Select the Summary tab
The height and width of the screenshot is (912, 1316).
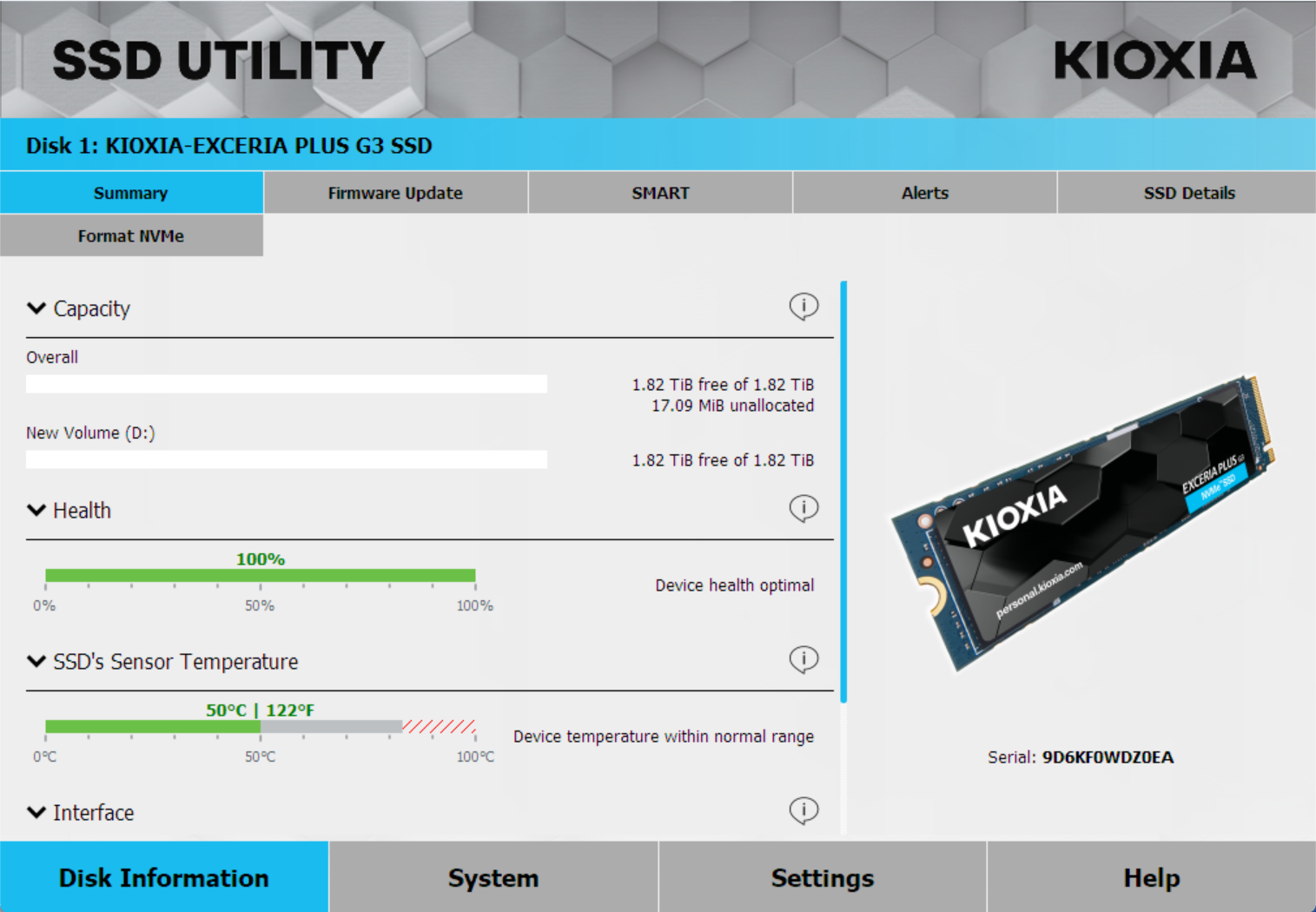[131, 193]
